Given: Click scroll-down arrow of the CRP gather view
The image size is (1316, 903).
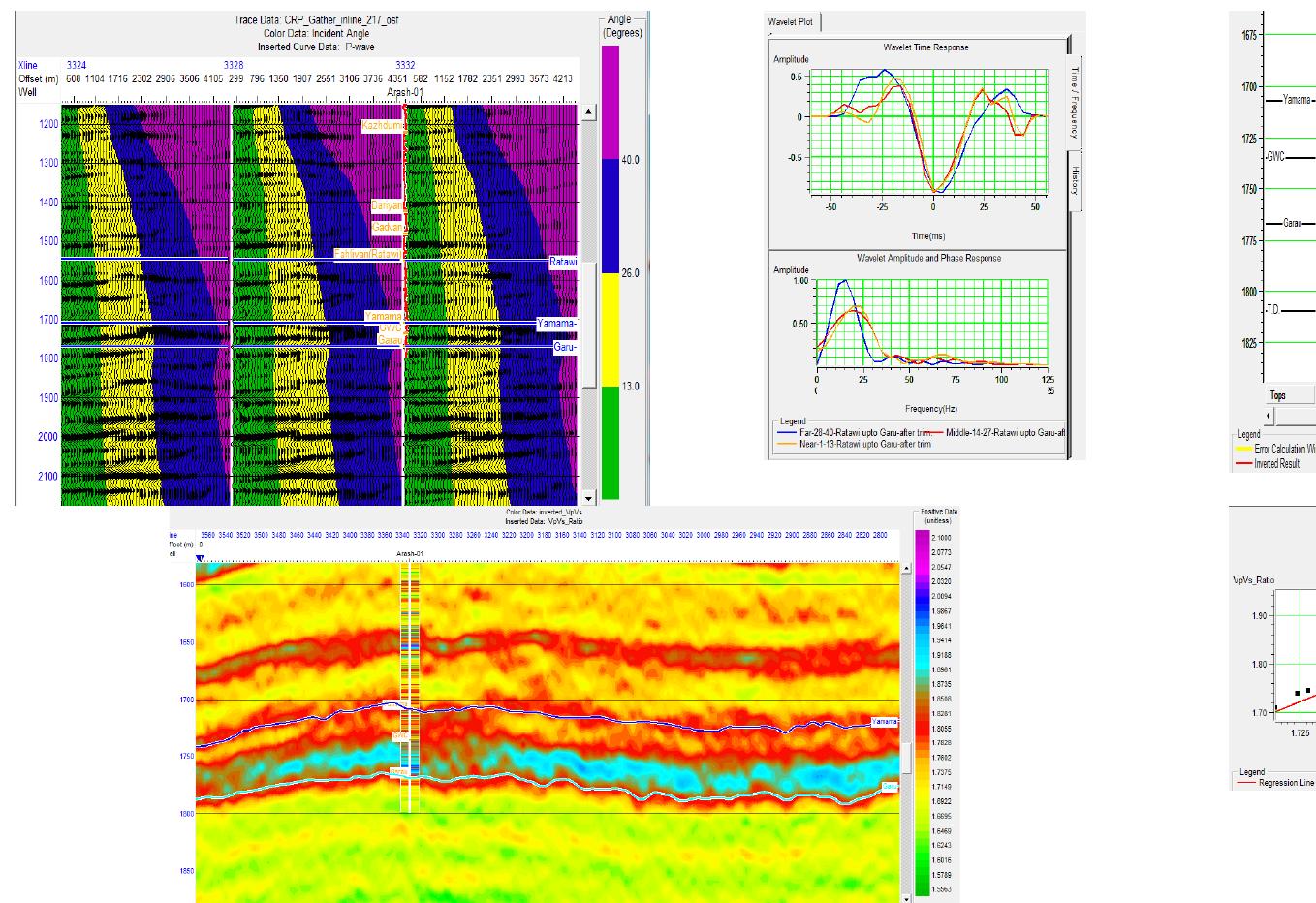Looking at the screenshot, I should click(588, 495).
